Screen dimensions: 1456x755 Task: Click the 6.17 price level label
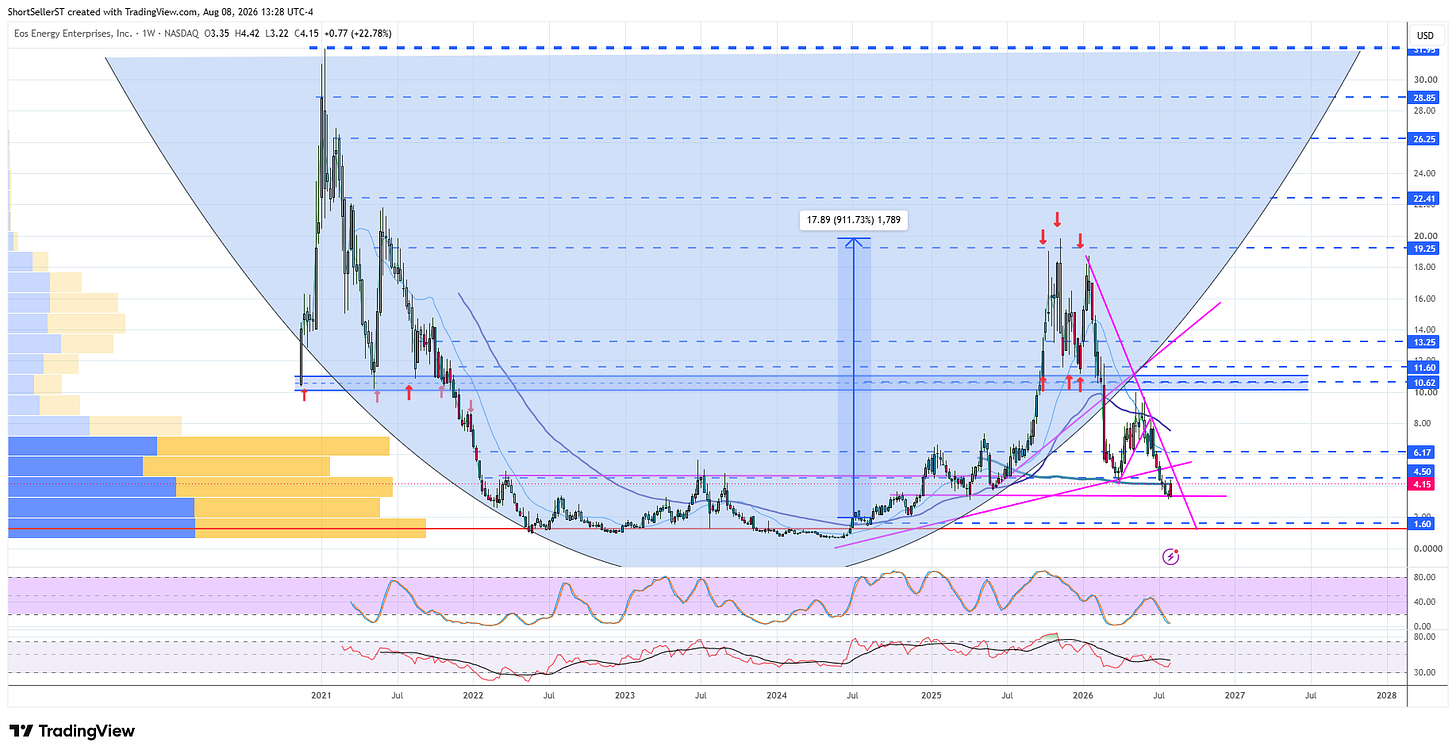(x=1424, y=452)
